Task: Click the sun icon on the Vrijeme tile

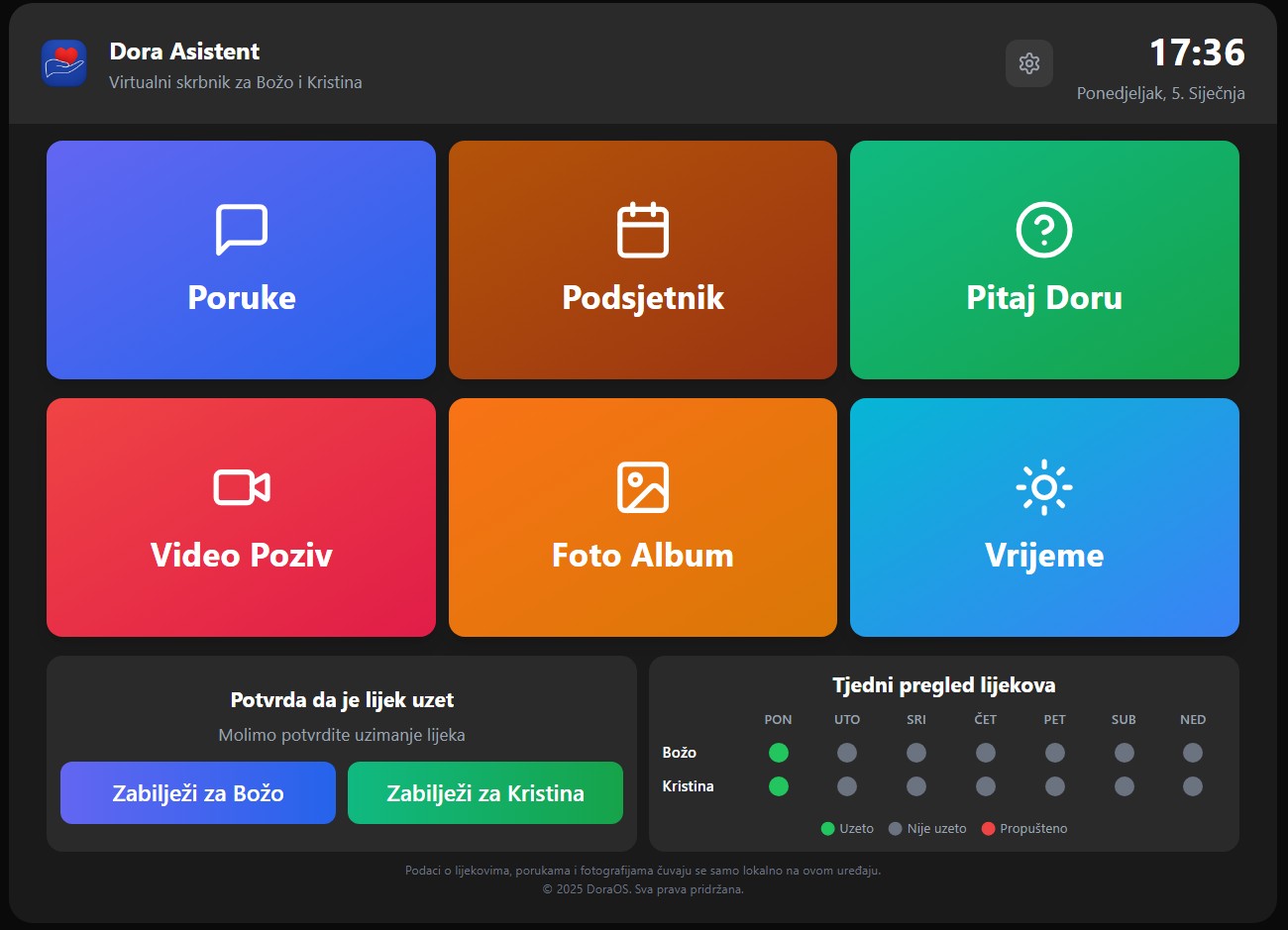Action: tap(1044, 486)
